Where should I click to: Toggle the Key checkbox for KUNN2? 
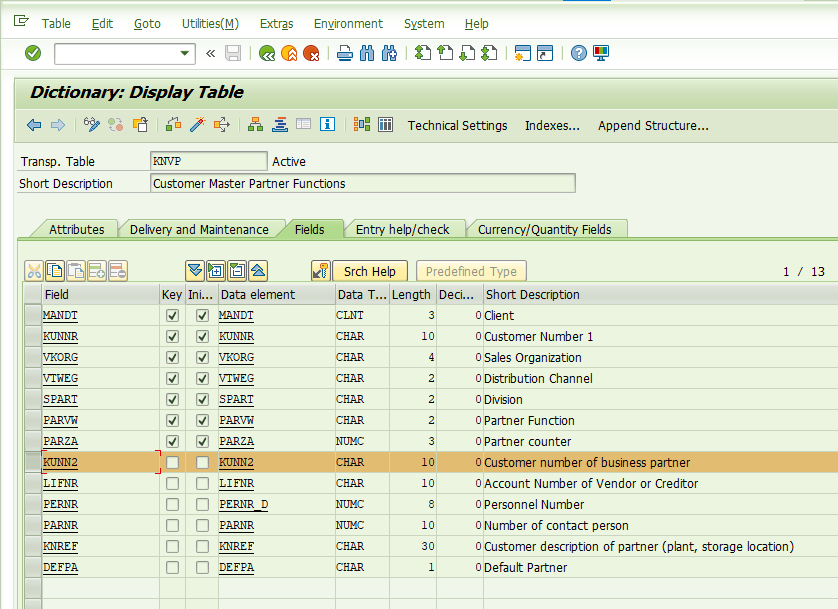(172, 462)
